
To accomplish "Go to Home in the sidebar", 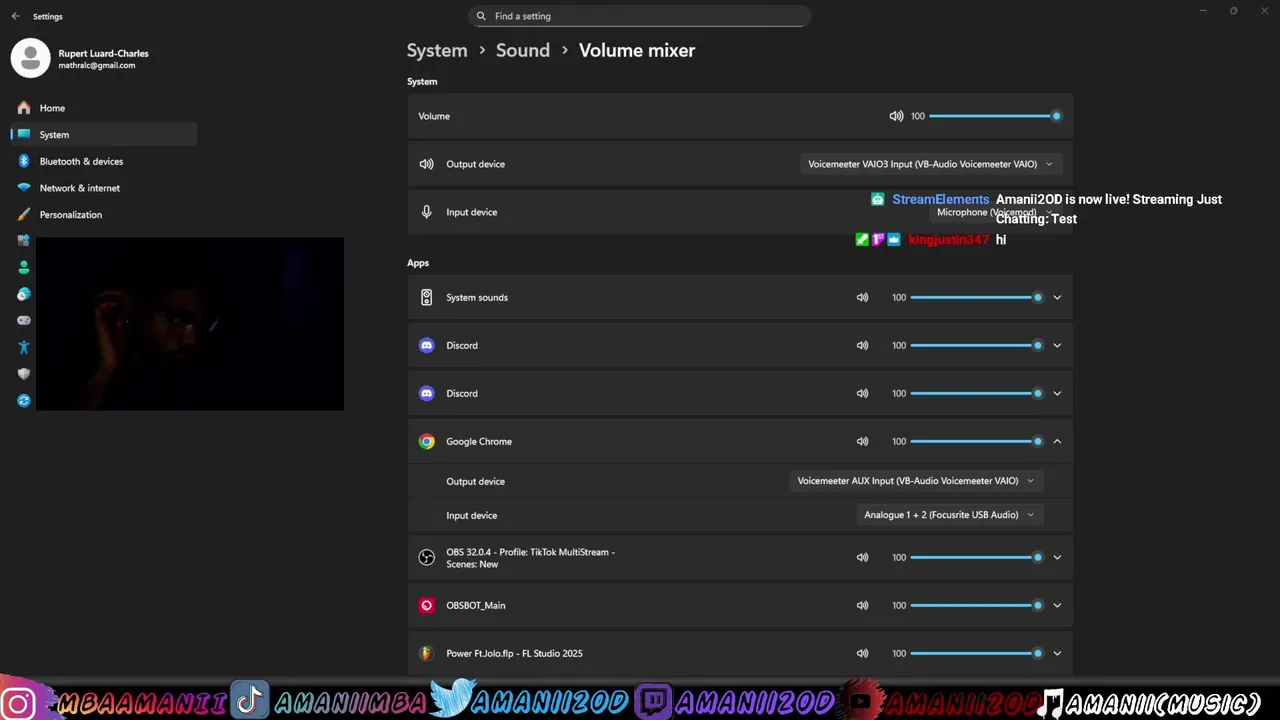I will 104,108.
